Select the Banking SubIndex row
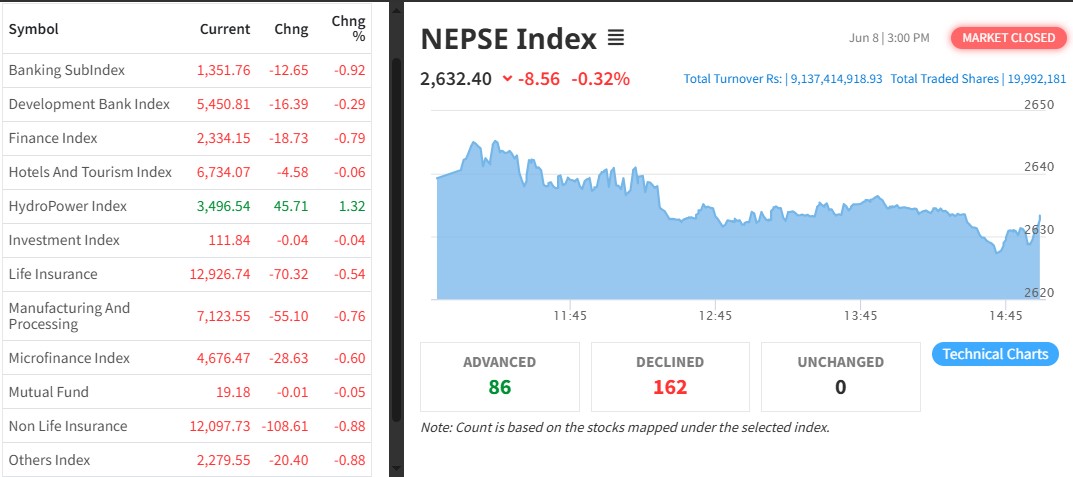 pyautogui.click(x=66, y=71)
